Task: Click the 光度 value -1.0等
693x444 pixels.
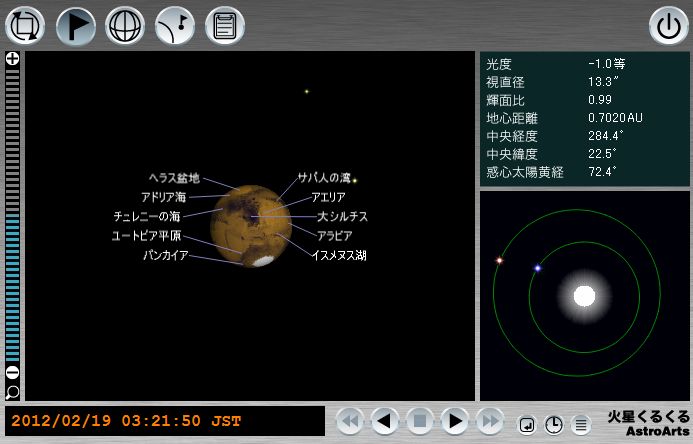Action: 607,64
